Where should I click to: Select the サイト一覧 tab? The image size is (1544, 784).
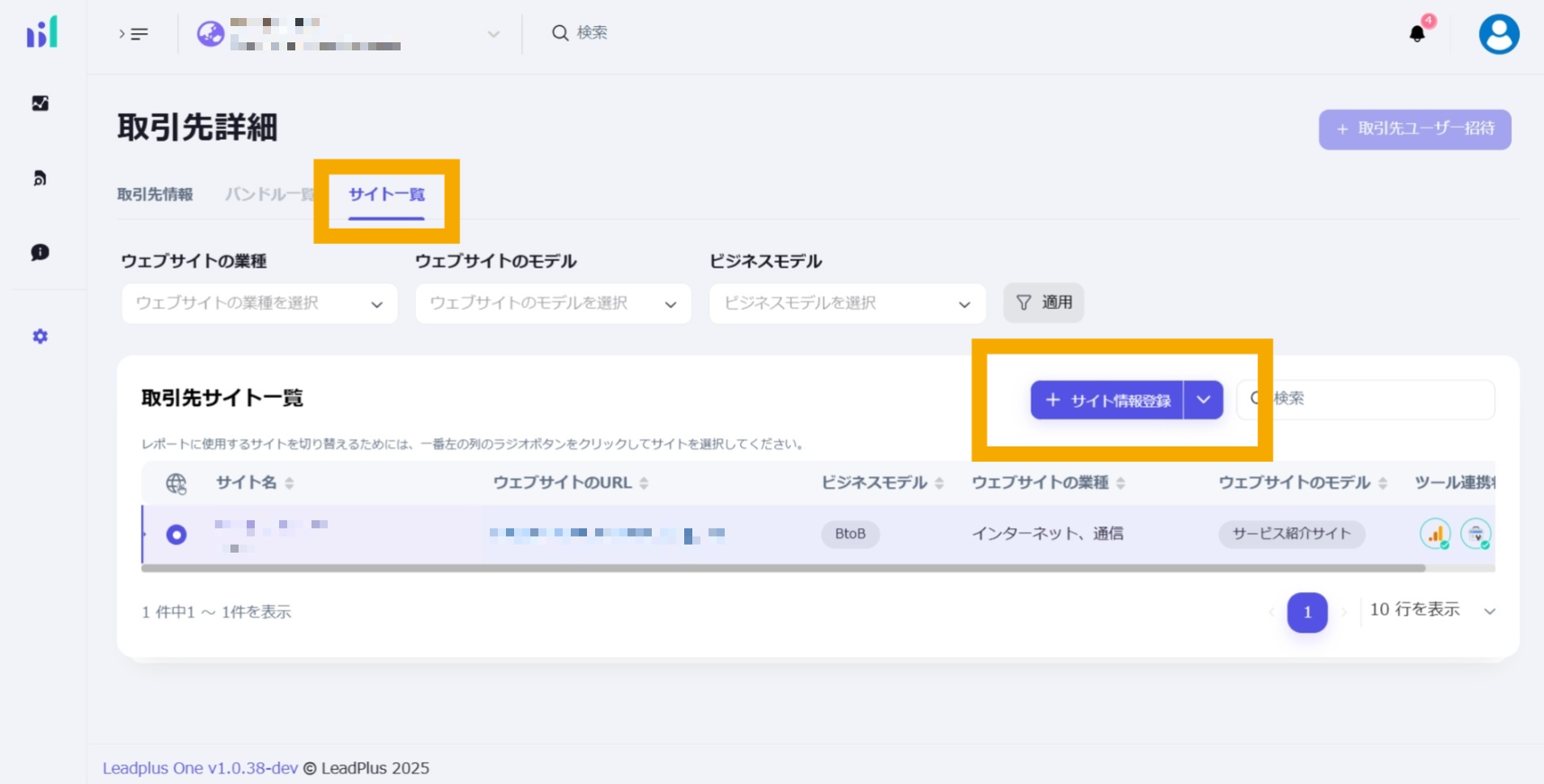(386, 194)
